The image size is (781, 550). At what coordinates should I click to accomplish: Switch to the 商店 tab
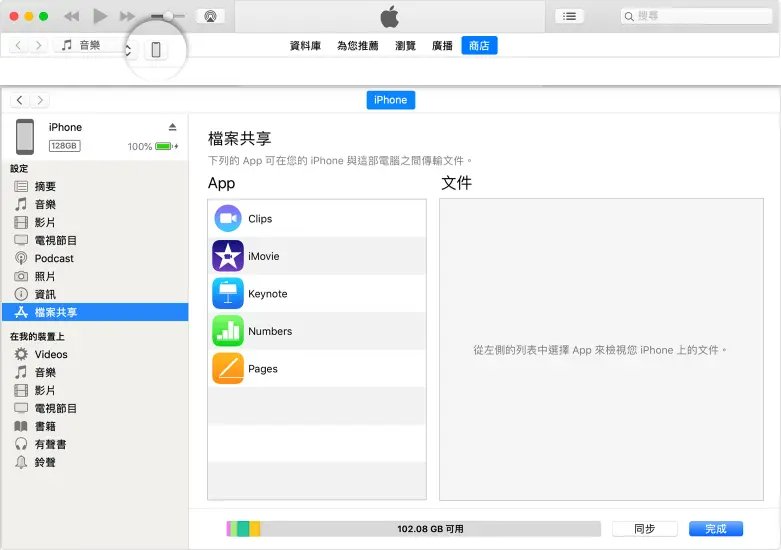(479, 46)
